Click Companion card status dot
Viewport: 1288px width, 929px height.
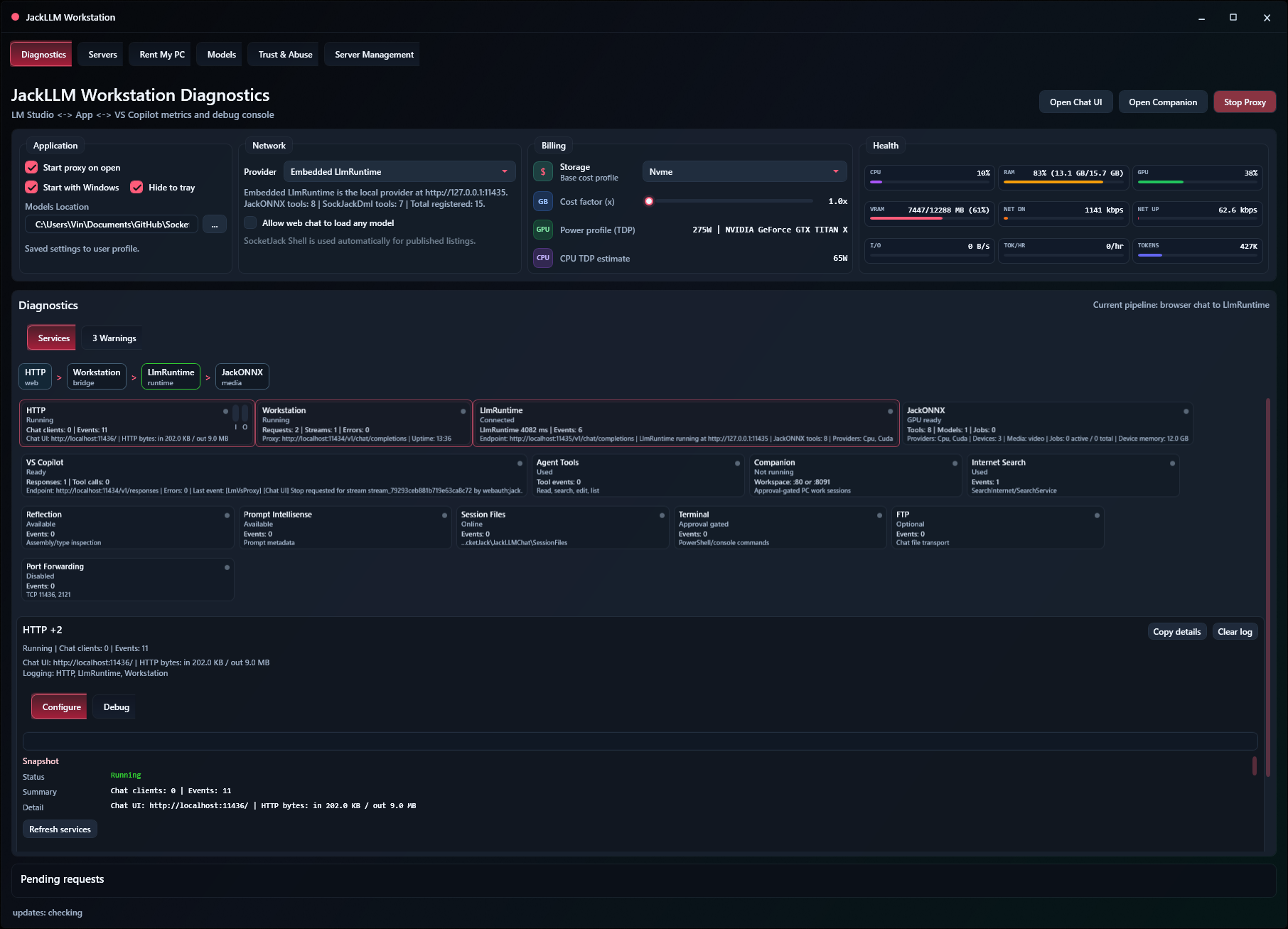click(955, 463)
